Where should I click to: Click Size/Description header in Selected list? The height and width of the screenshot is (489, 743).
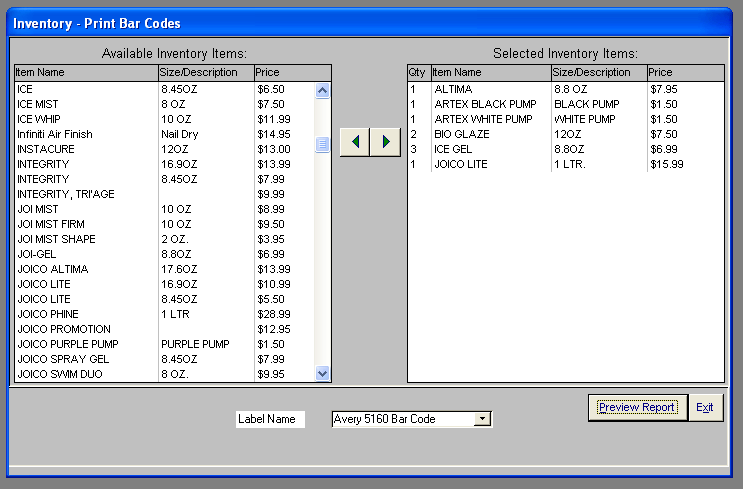(x=599, y=72)
